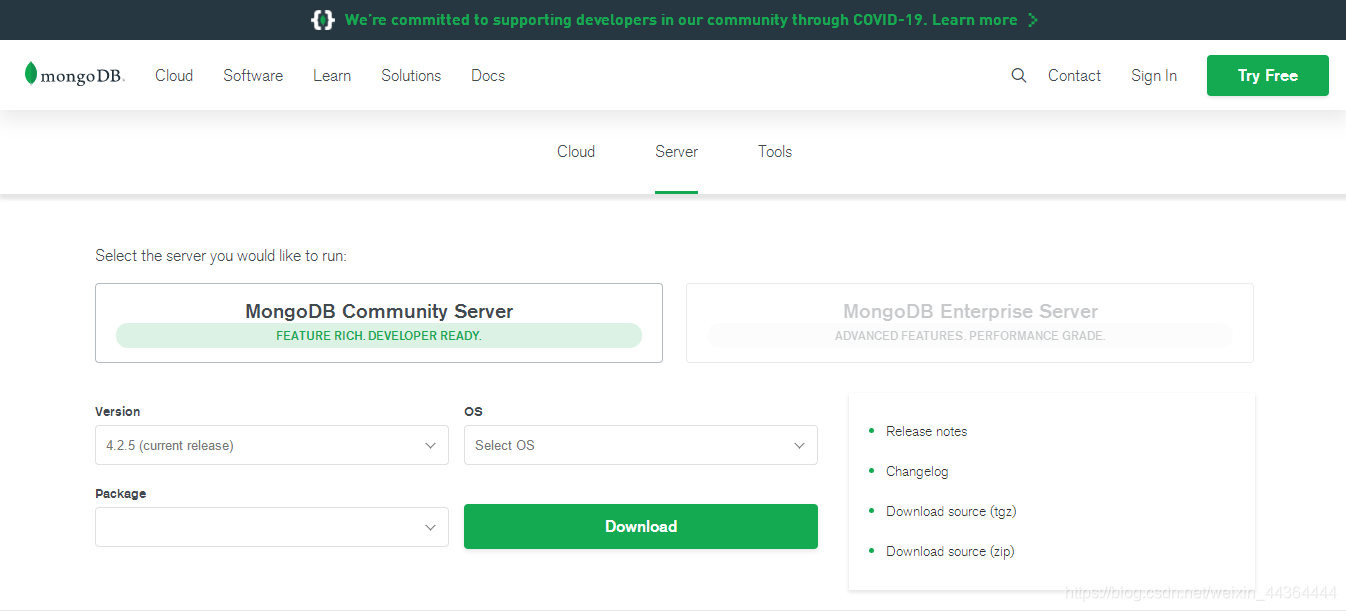Open the Docs navigation item
This screenshot has height=611, width=1346.
(x=488, y=75)
